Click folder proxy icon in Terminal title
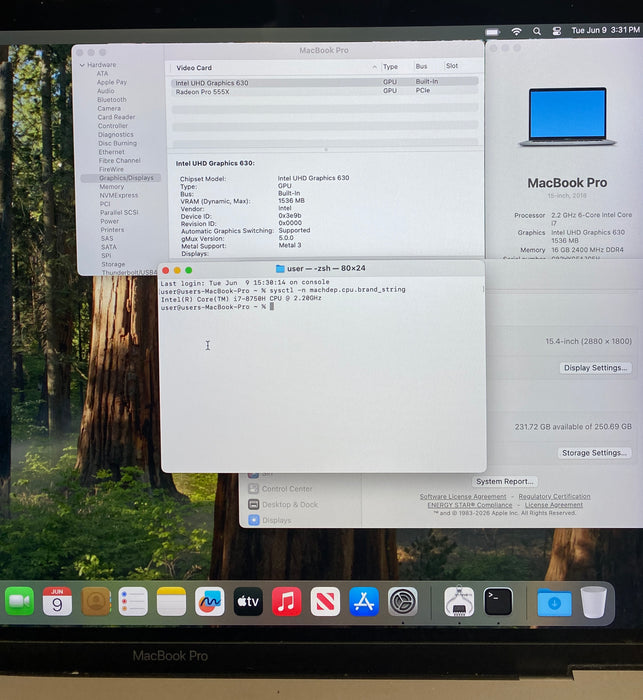The width and height of the screenshot is (643, 700). coord(280,268)
